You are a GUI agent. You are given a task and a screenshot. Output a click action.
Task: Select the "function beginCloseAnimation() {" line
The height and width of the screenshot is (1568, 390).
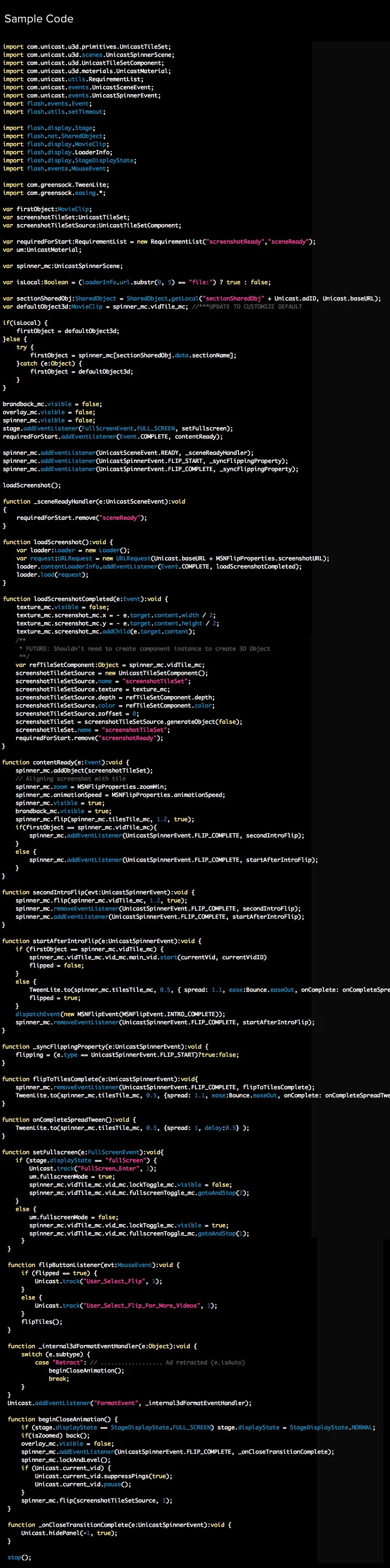(64, 1419)
